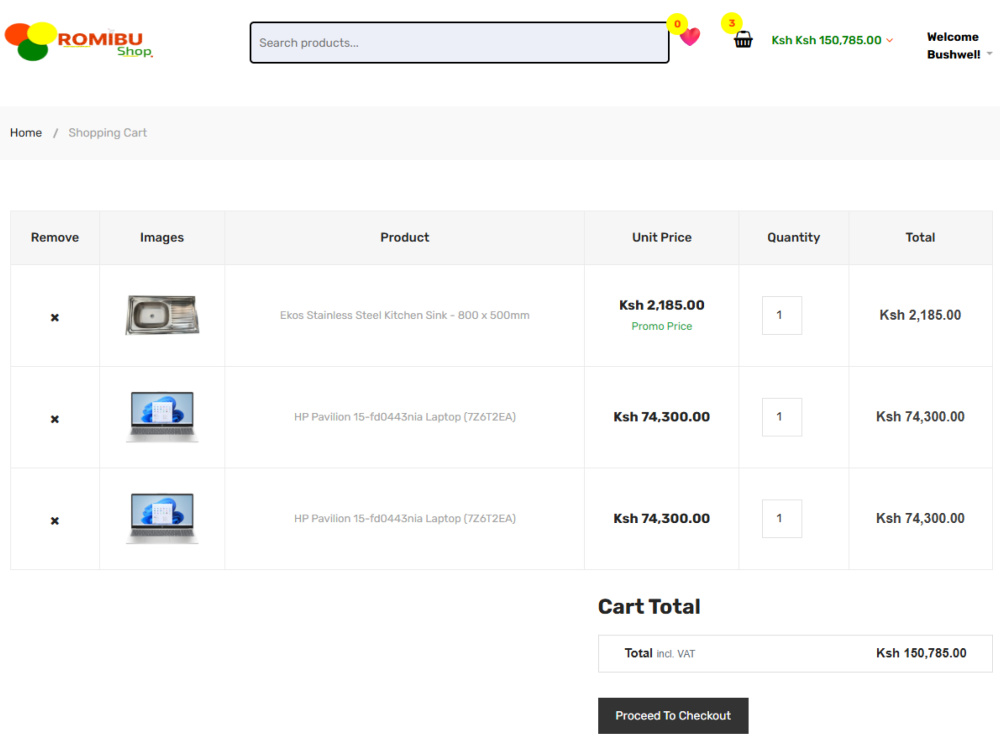The height and width of the screenshot is (750, 1000).
Task: Expand the Ksh 150,785.00 cart dropdown
Action: point(832,40)
